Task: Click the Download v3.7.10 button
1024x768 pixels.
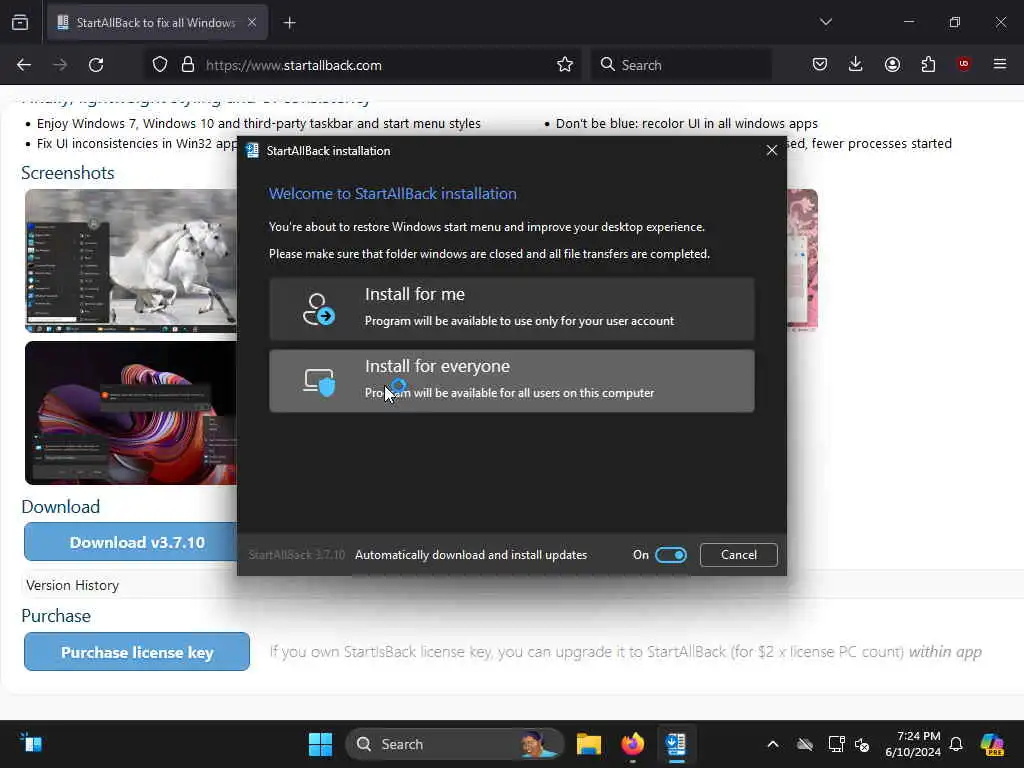Action: click(131, 542)
